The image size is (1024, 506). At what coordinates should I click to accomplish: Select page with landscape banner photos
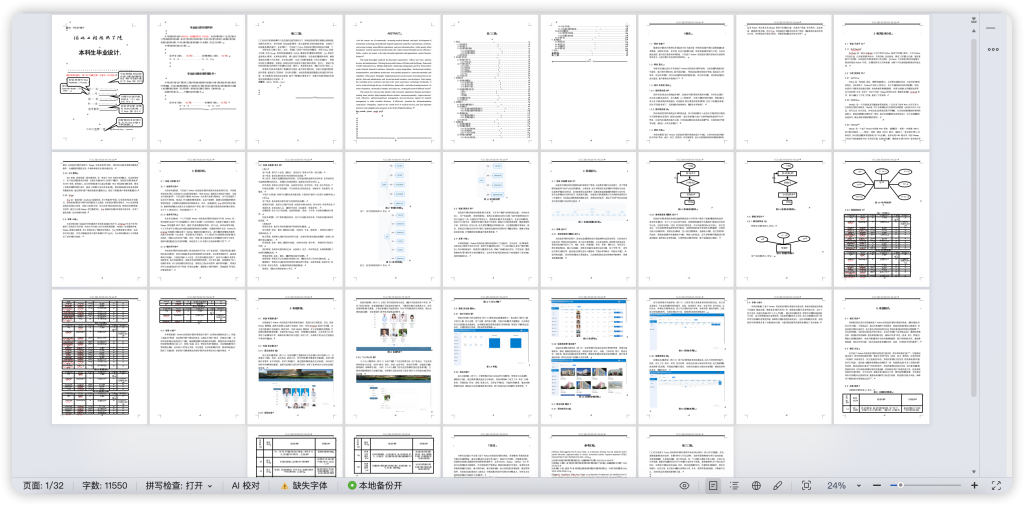click(x=295, y=356)
